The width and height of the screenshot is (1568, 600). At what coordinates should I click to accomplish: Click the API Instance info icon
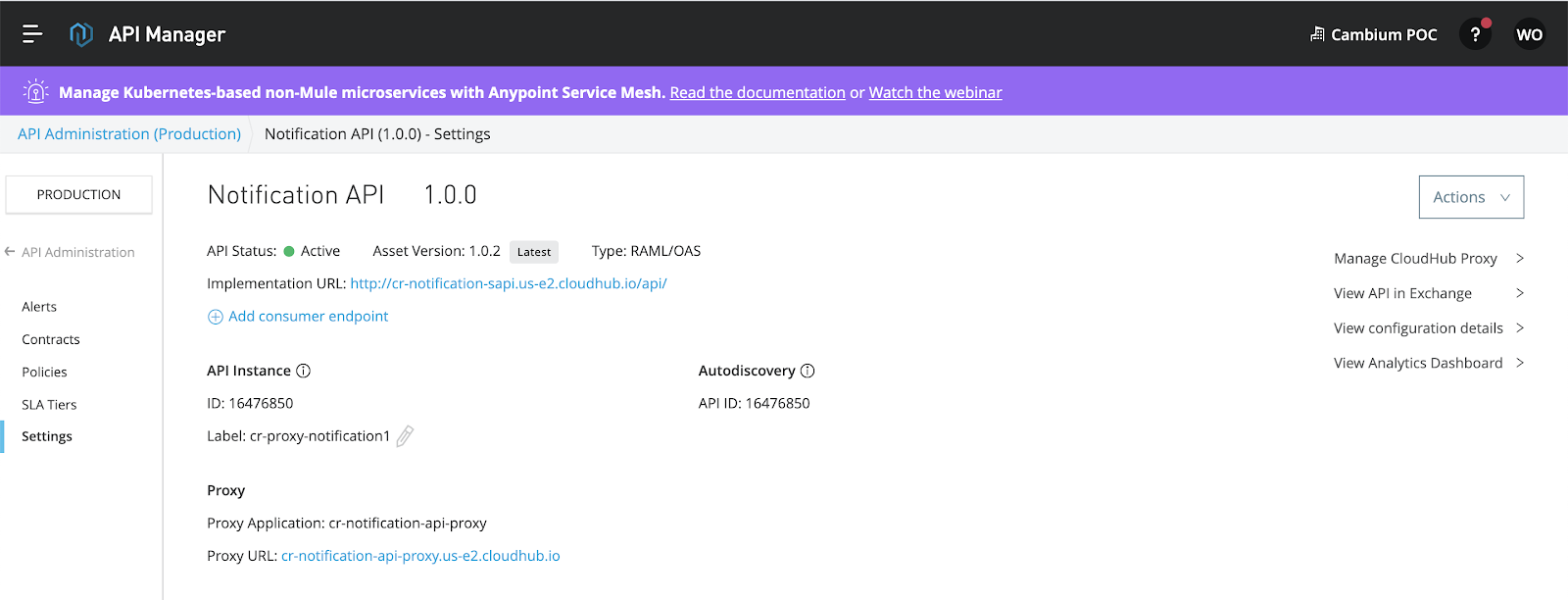pos(304,371)
